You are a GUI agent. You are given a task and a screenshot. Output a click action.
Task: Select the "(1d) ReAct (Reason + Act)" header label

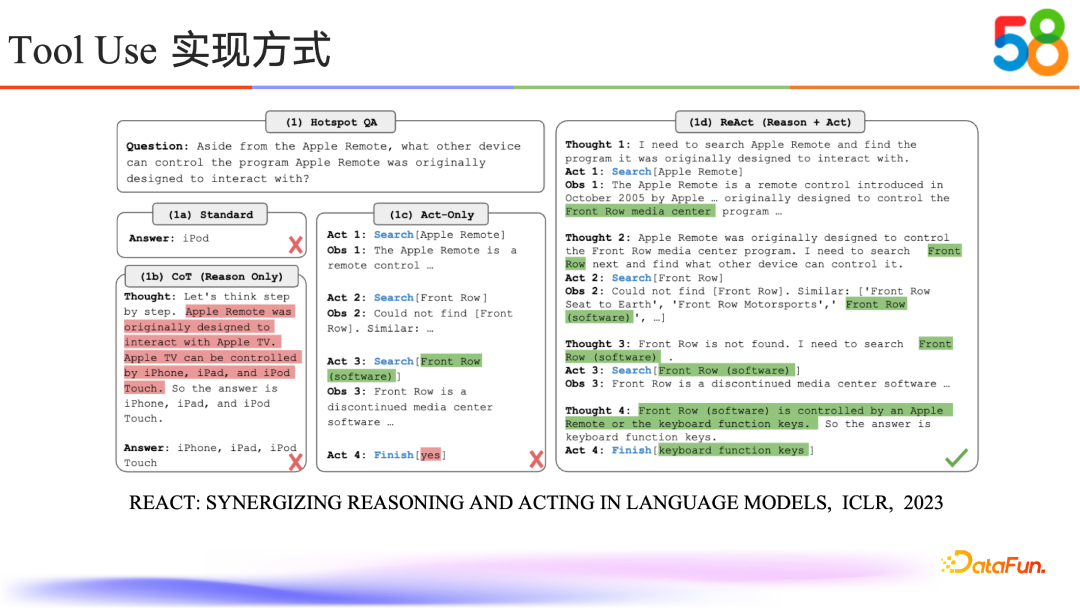tap(770, 122)
